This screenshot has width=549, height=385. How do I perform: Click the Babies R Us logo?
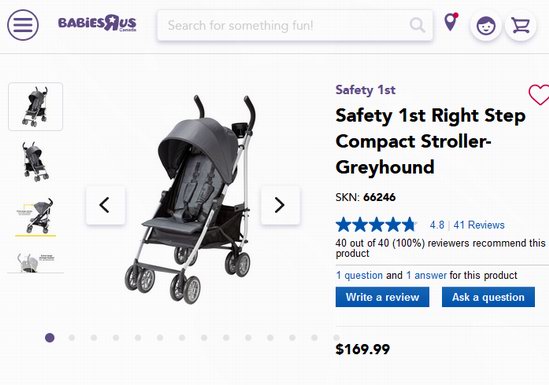[97, 23]
